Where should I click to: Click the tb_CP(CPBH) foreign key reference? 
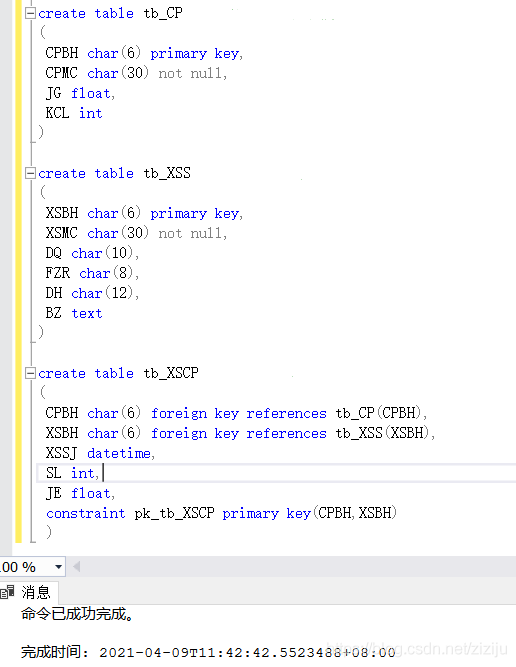[x=378, y=413]
